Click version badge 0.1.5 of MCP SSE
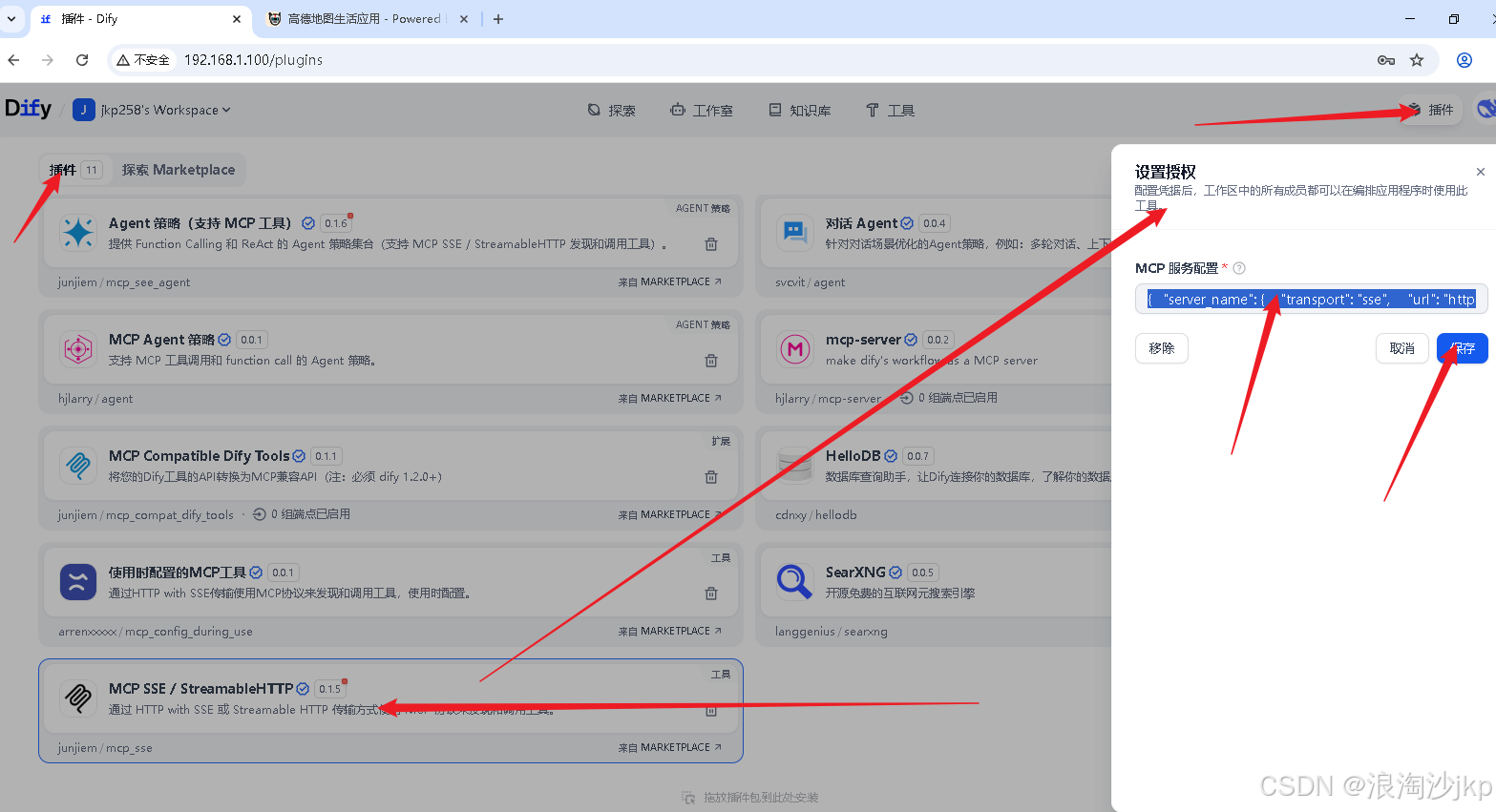The width and height of the screenshot is (1496, 812). coord(330,689)
